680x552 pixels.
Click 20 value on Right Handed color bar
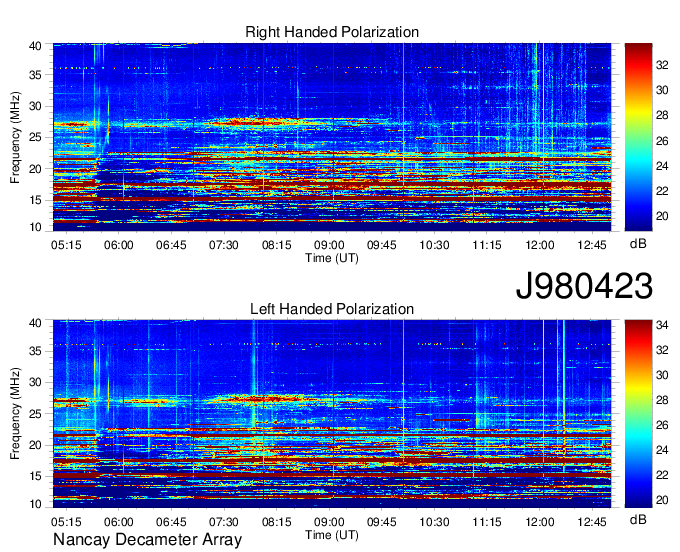point(662,216)
